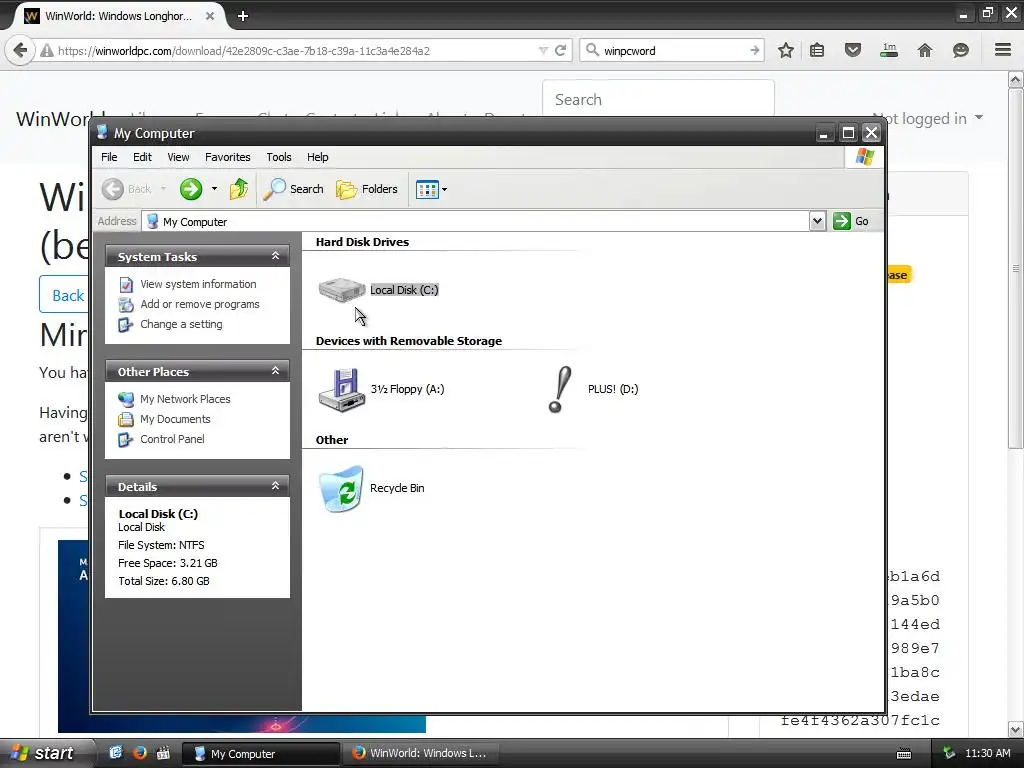Click the green Go button
The height and width of the screenshot is (768, 1024).
[851, 221]
